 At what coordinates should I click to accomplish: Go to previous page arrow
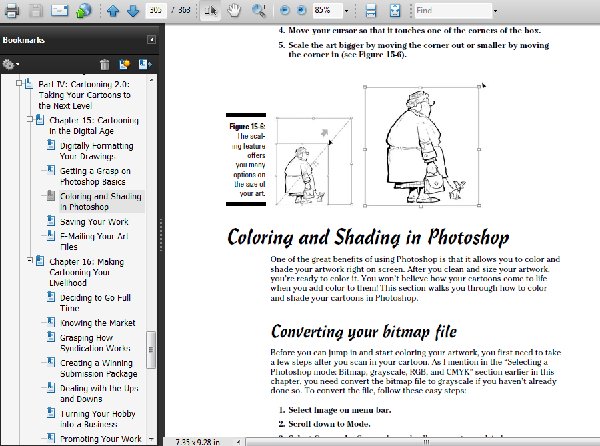[113, 11]
